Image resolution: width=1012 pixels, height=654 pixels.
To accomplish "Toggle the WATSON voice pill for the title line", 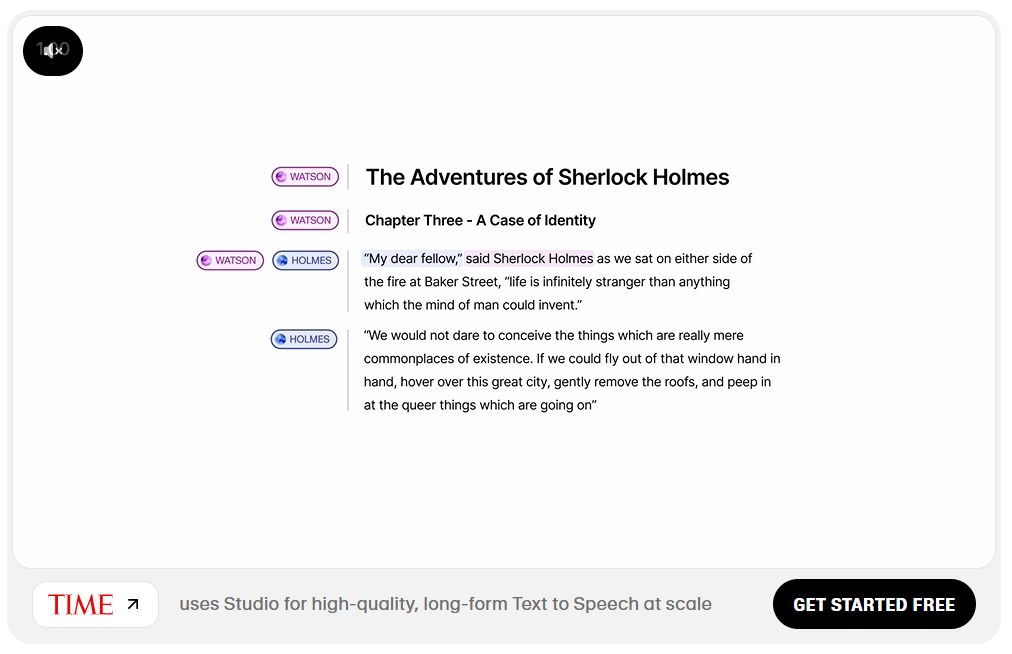I will (x=305, y=176).
